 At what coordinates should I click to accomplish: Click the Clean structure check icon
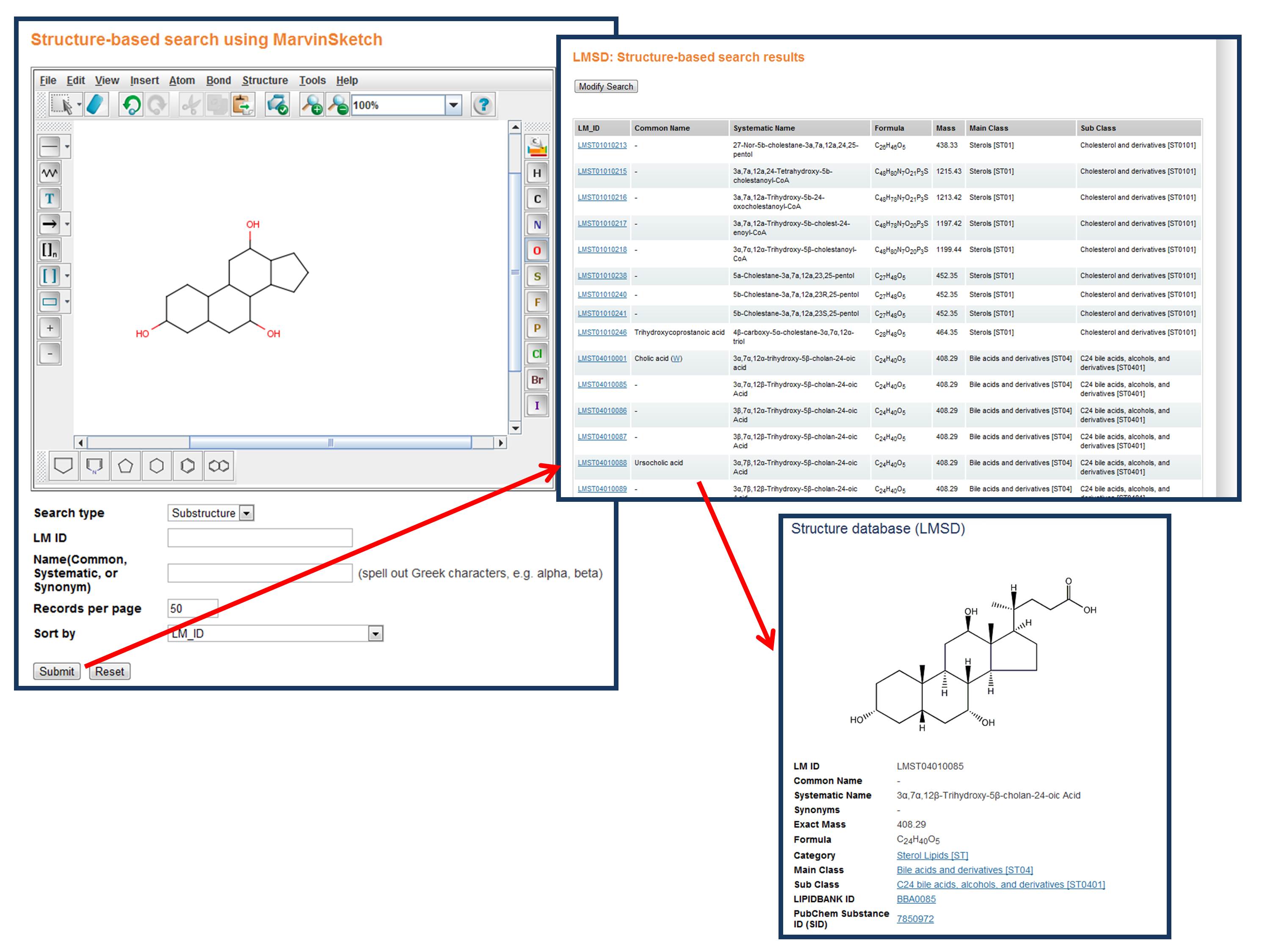click(x=277, y=105)
